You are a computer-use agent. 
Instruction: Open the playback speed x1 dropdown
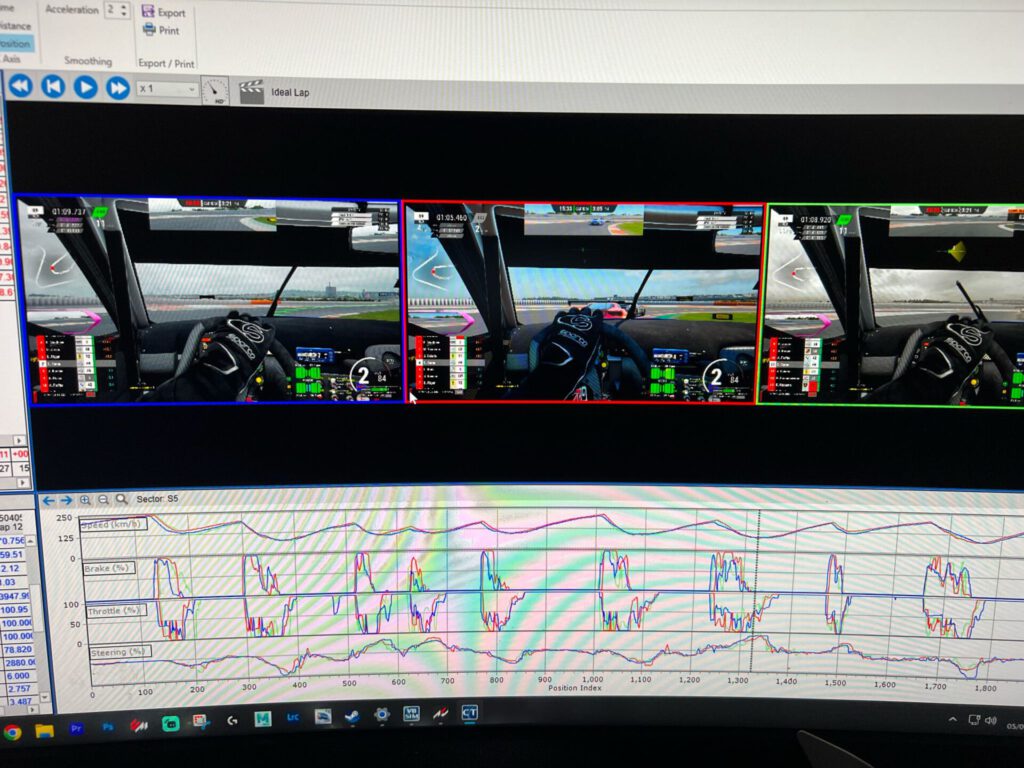[168, 89]
